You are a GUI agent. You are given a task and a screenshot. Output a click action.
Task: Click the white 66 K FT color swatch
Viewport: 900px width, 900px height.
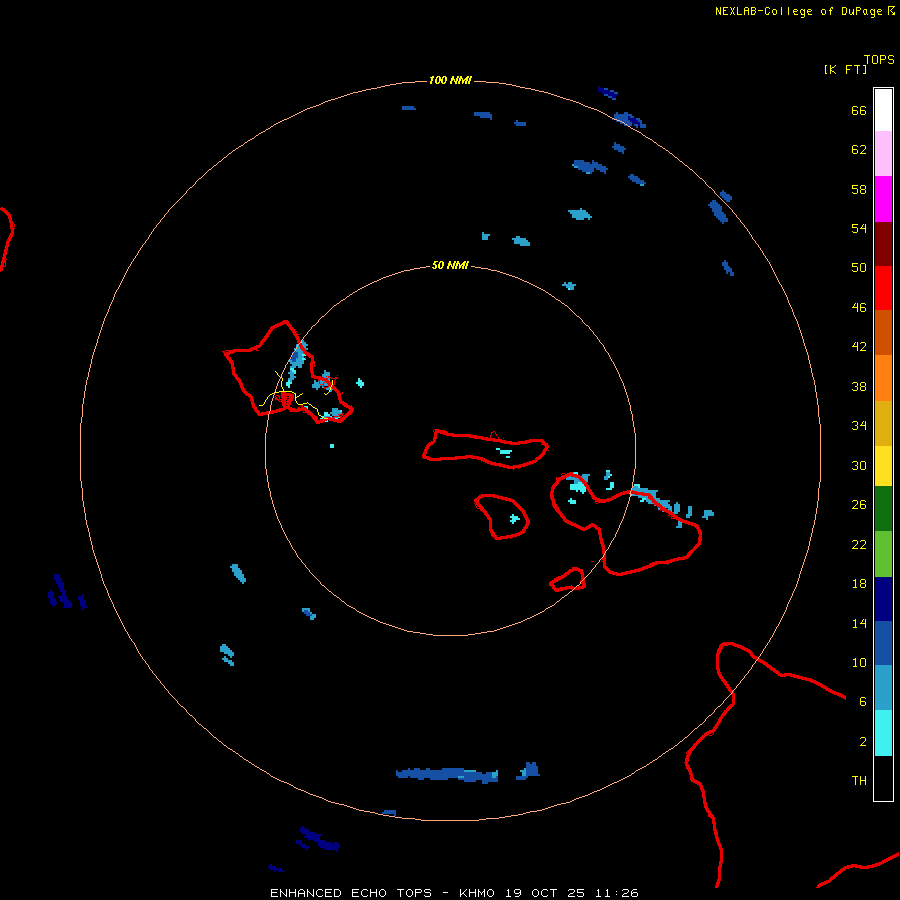[883, 110]
